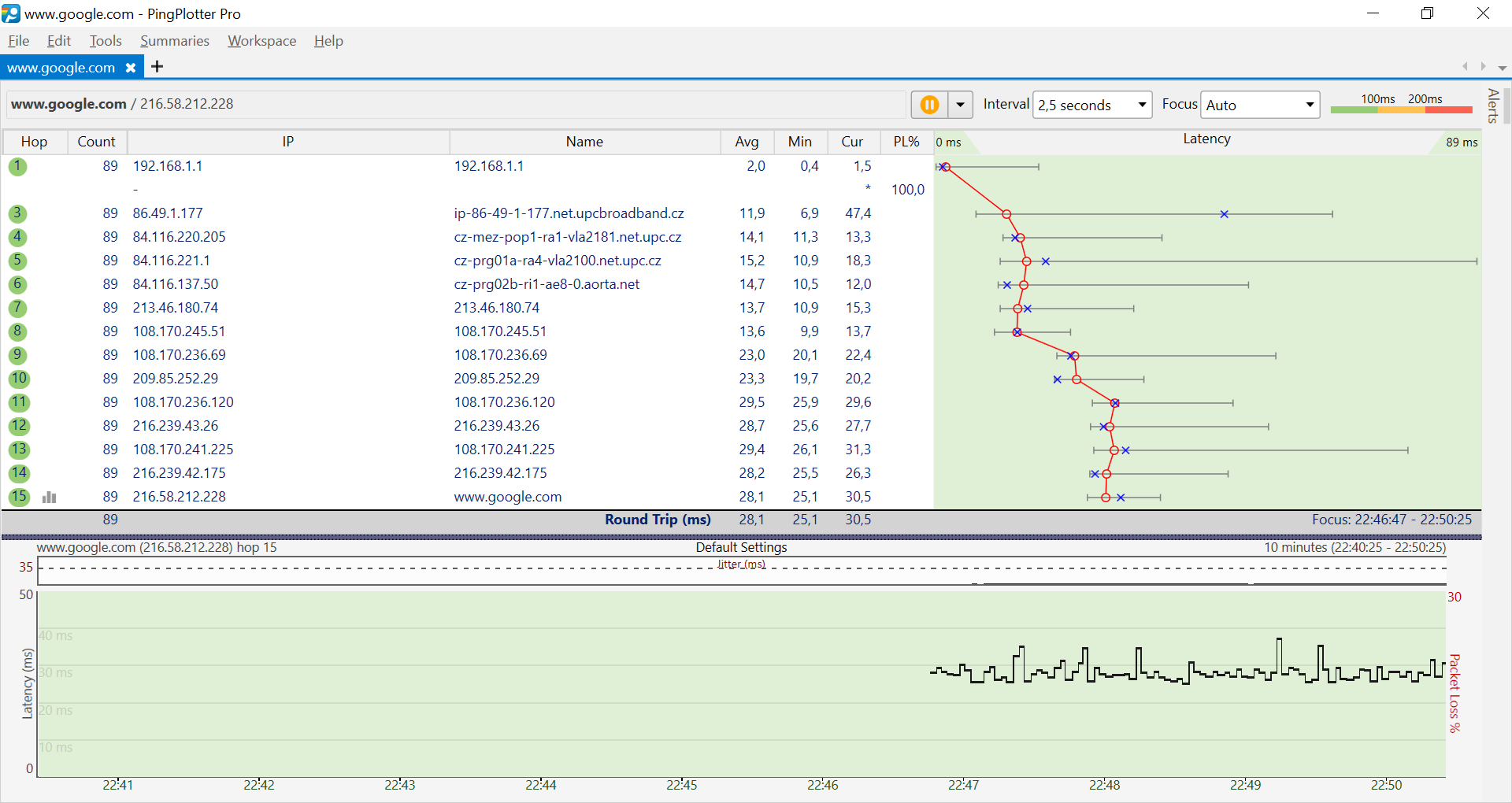
Task: Select hop 12 green circle icon
Action: 19,426
